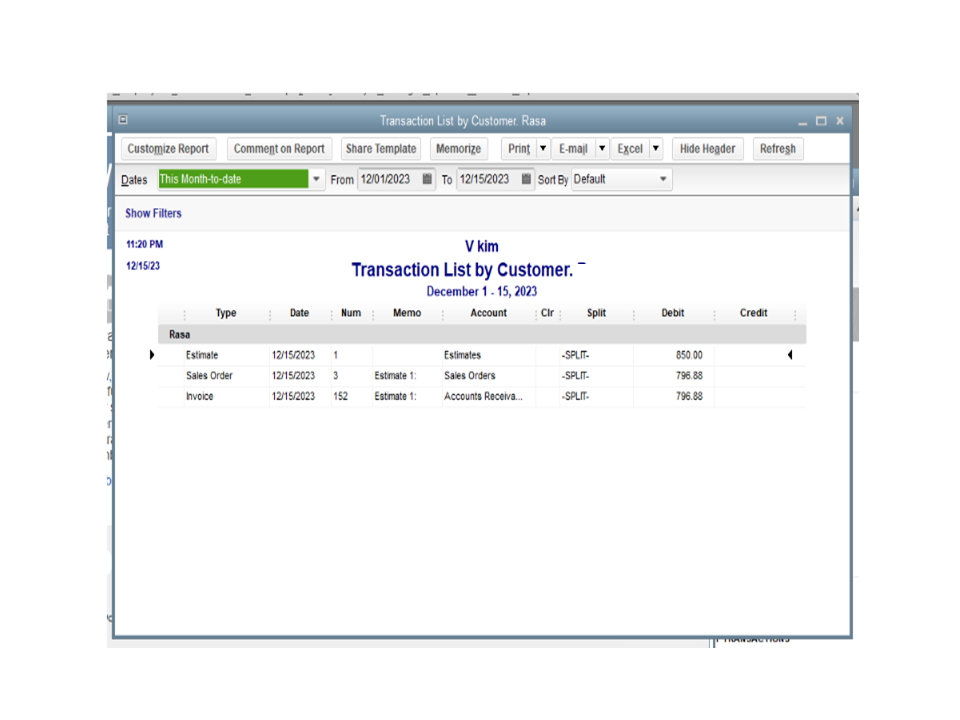
Task: Click Customize Report button
Action: click(x=168, y=149)
